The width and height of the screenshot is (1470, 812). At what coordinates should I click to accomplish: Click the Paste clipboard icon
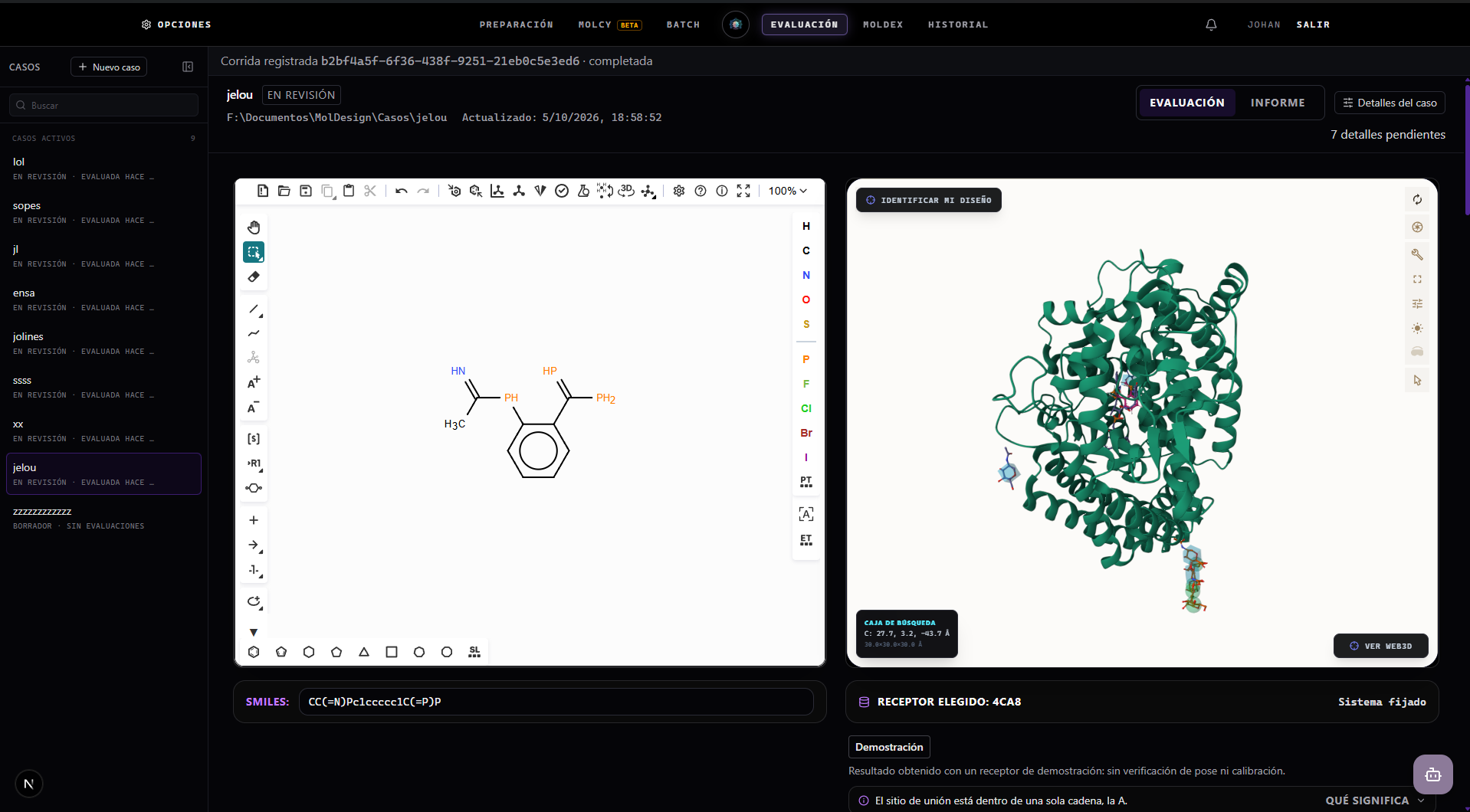[x=349, y=191]
